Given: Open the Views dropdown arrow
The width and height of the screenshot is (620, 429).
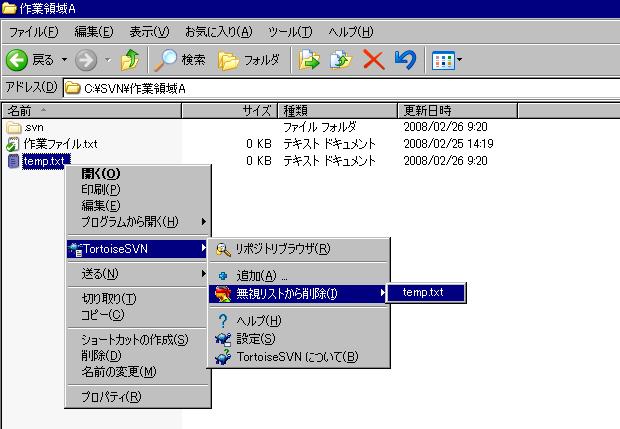Looking at the screenshot, I should [x=459, y=60].
